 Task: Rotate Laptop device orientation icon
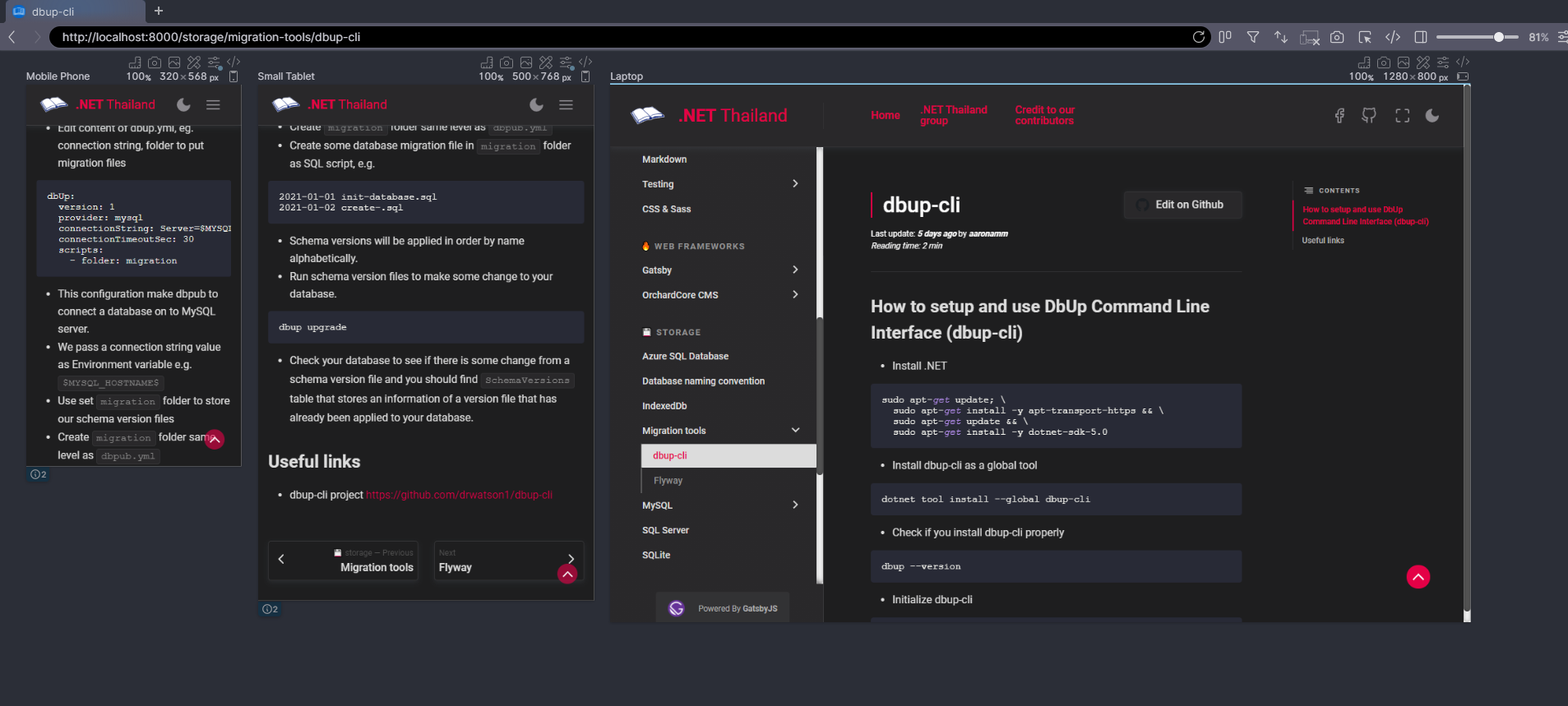1463,76
